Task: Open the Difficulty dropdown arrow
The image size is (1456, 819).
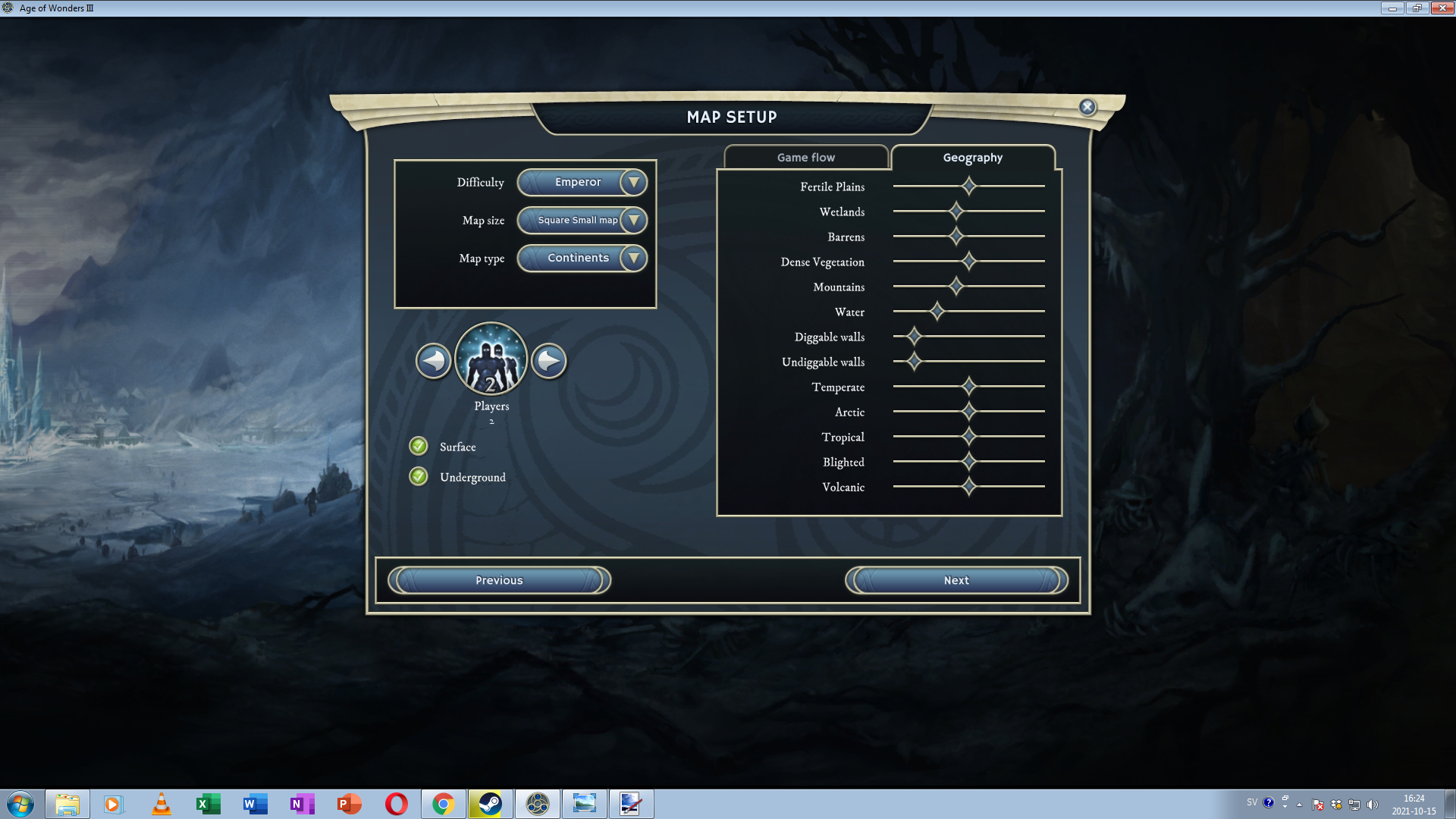Action: 633,182
